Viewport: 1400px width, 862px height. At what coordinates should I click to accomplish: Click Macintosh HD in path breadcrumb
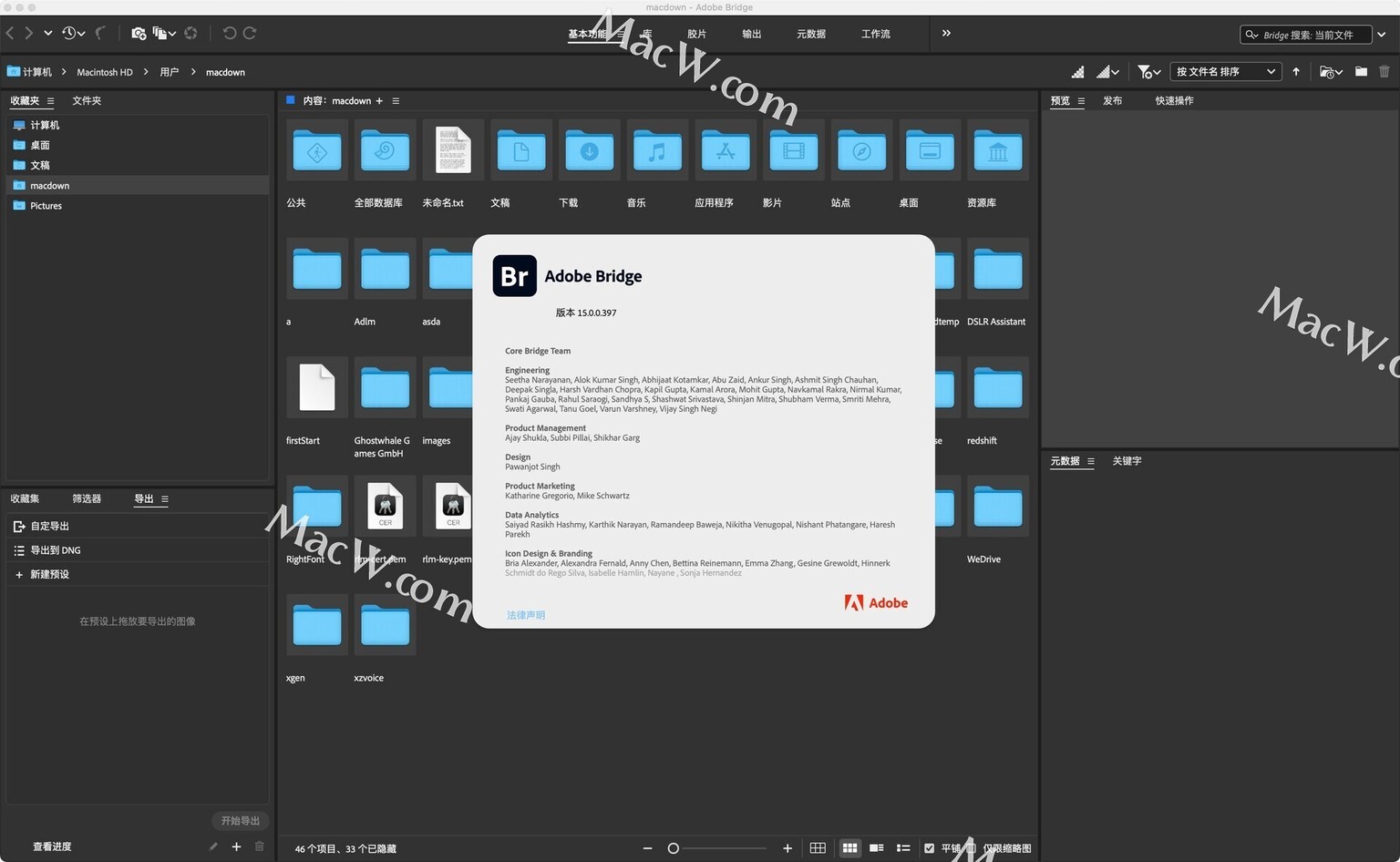[x=105, y=72]
